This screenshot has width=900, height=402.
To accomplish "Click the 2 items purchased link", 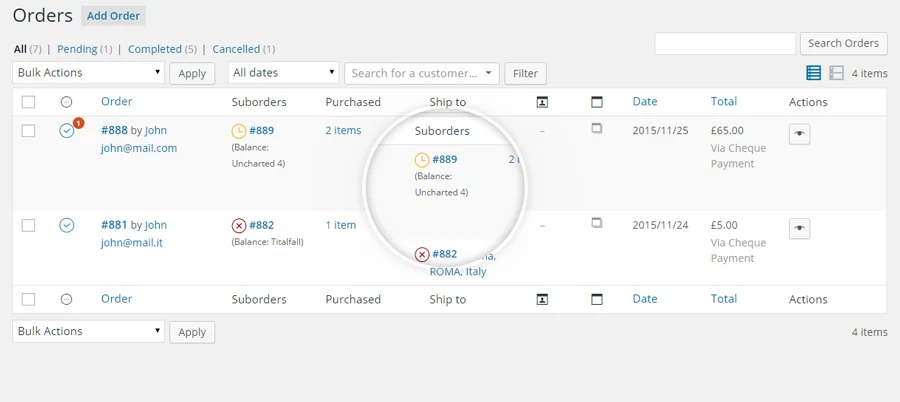I will [343, 130].
